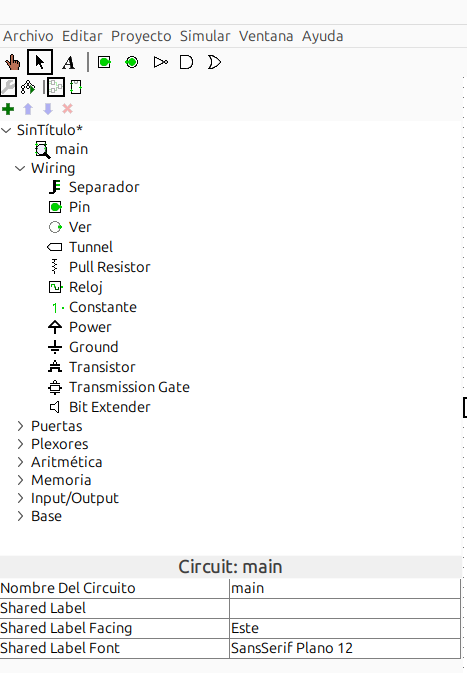Select the OR gate toolbar icon
The image size is (467, 673).
(x=214, y=62)
